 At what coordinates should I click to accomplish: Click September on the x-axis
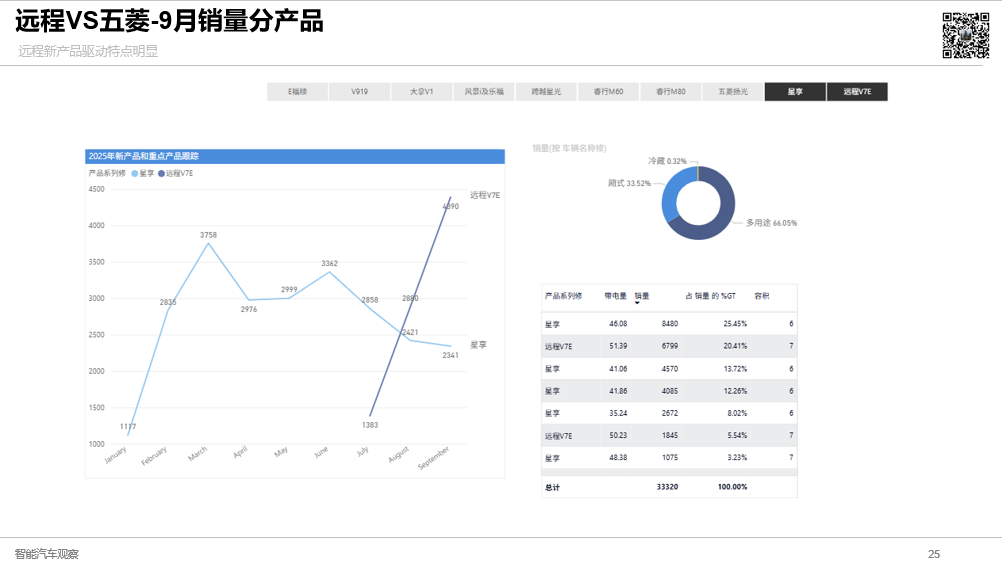(x=433, y=457)
